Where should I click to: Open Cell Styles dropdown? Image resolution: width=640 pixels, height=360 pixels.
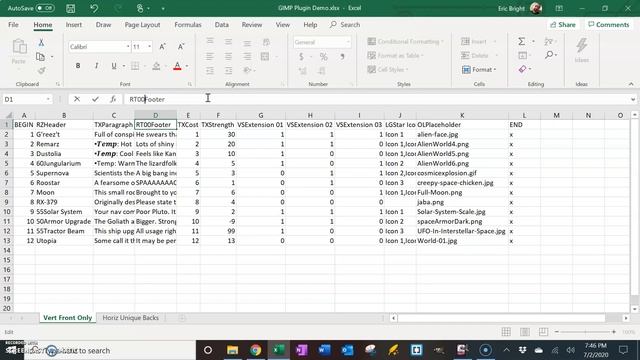pyautogui.click(x=388, y=69)
